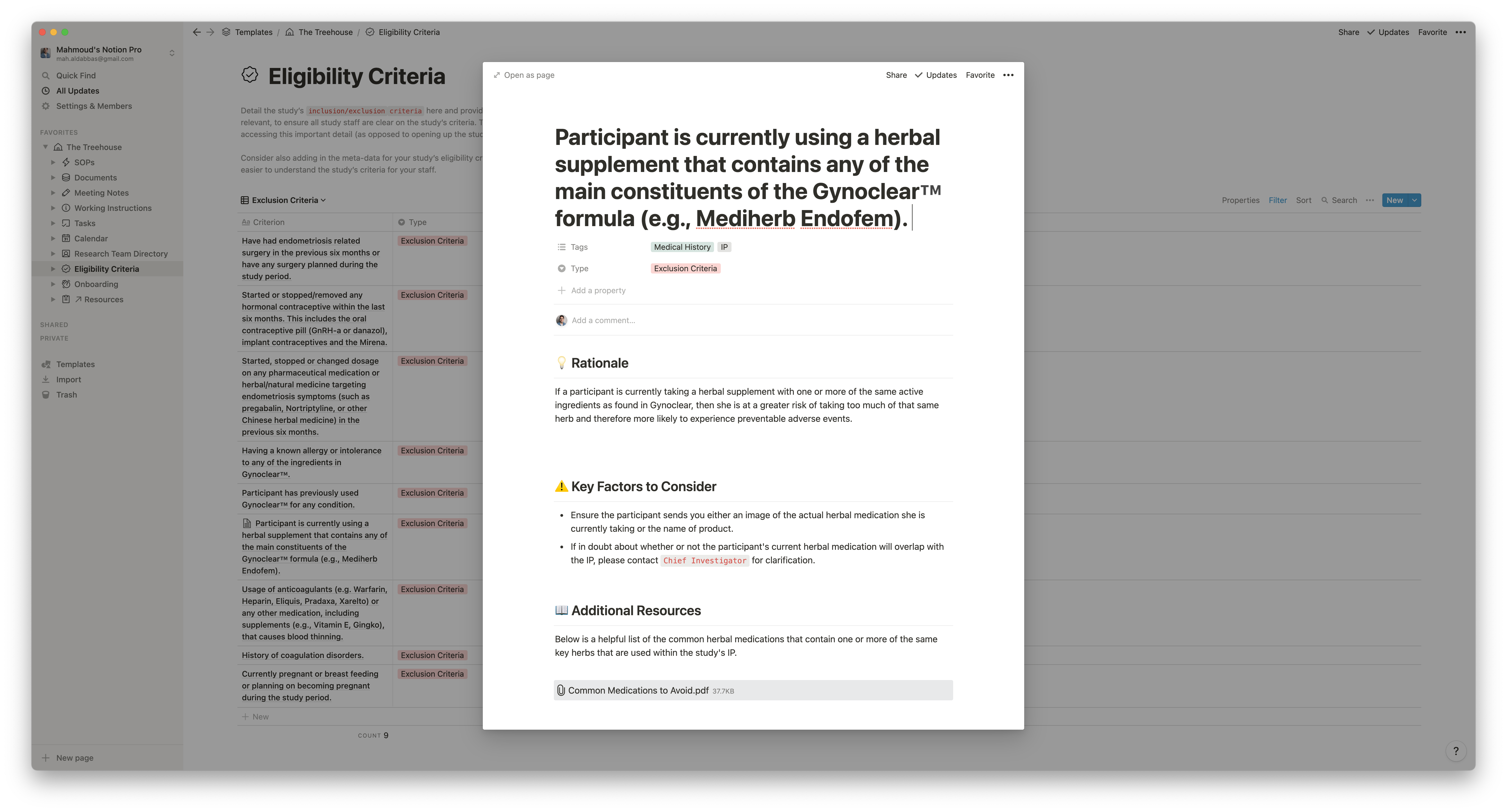Toggle Updates in the top-right page bar
The height and width of the screenshot is (812, 1507).
click(x=1388, y=32)
